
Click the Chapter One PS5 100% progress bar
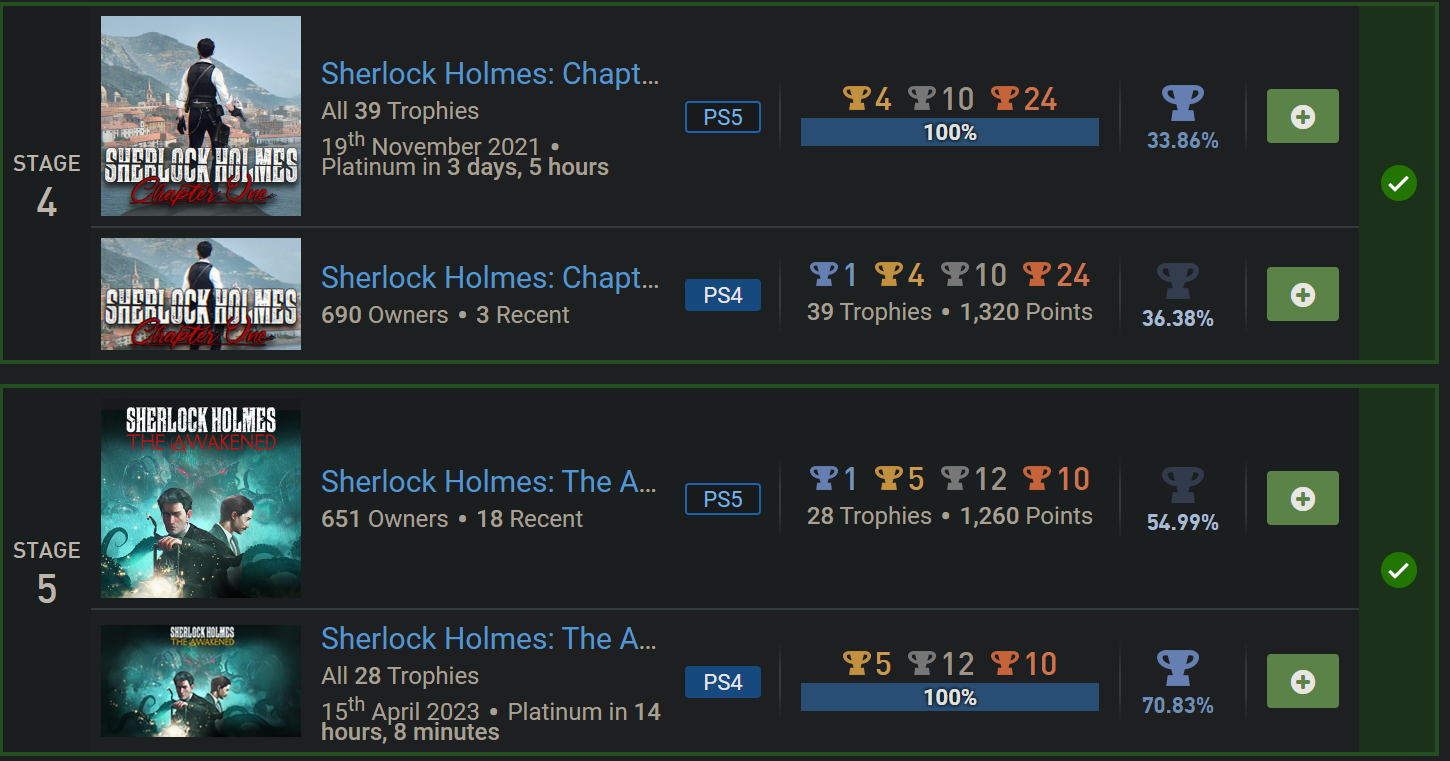click(949, 133)
